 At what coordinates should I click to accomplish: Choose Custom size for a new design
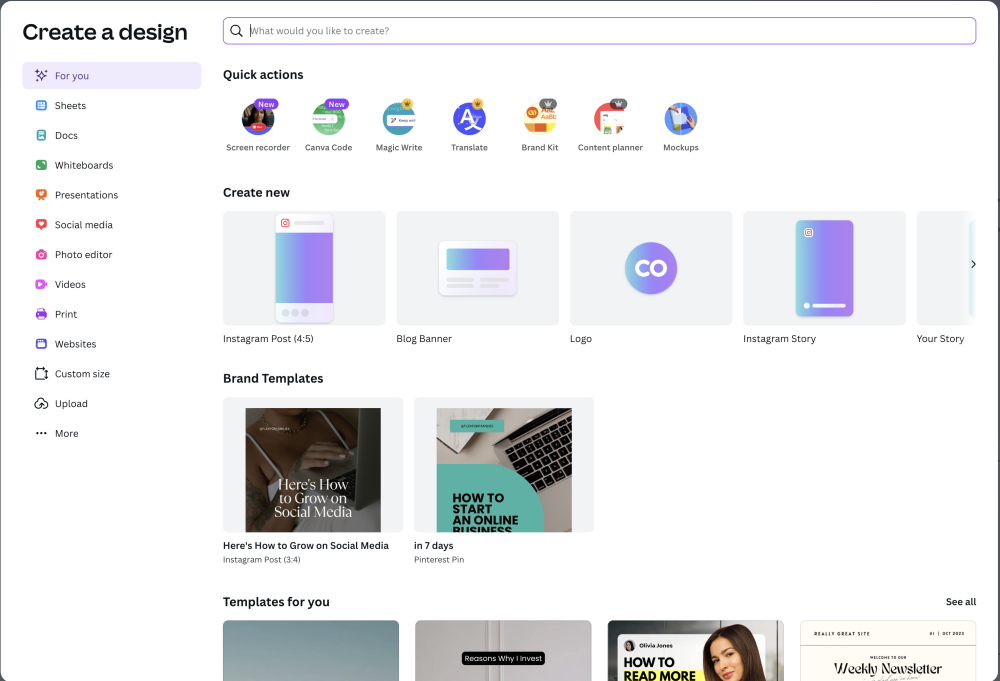80,373
